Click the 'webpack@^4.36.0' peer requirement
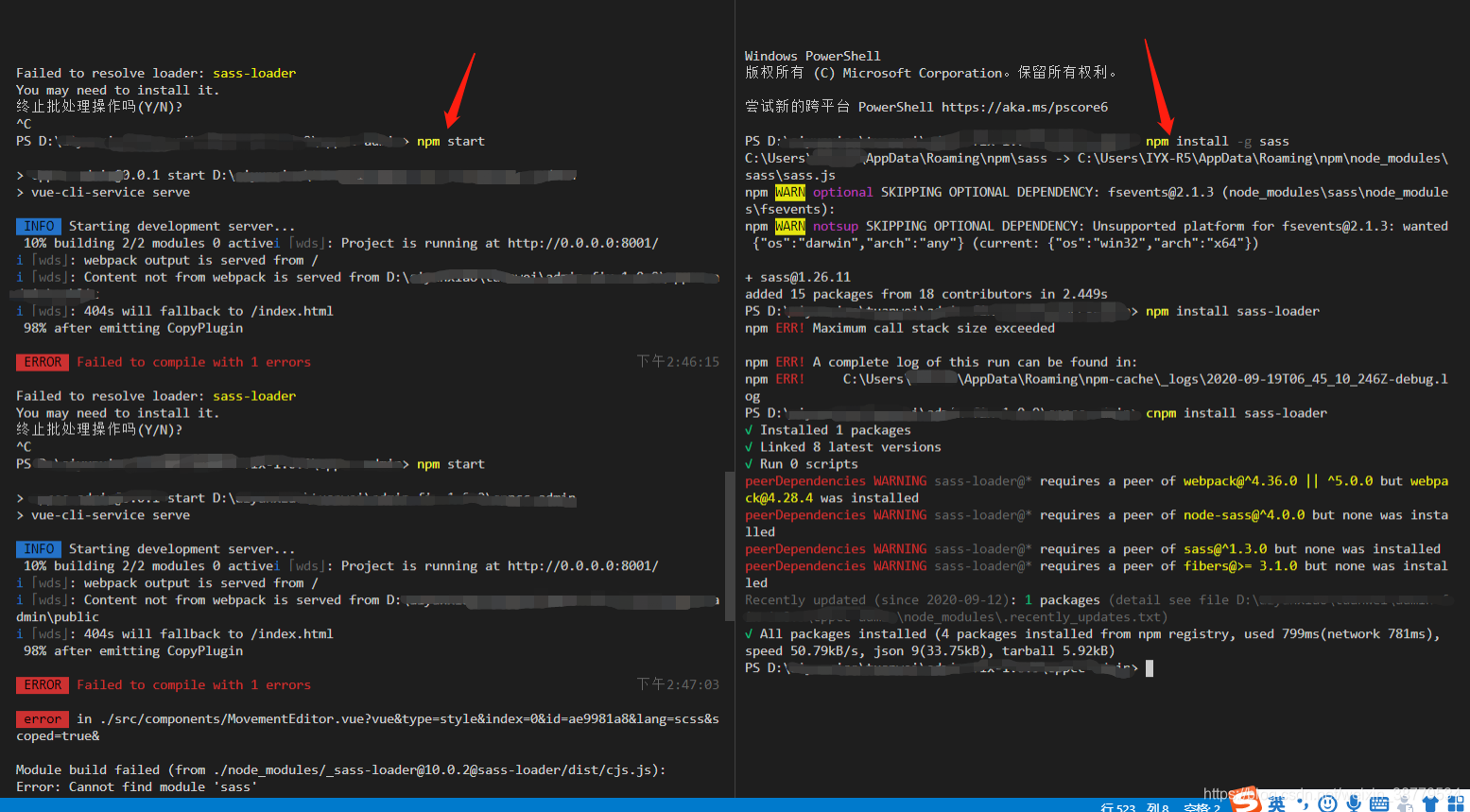Image resolution: width=1470 pixels, height=812 pixels. tap(1240, 481)
